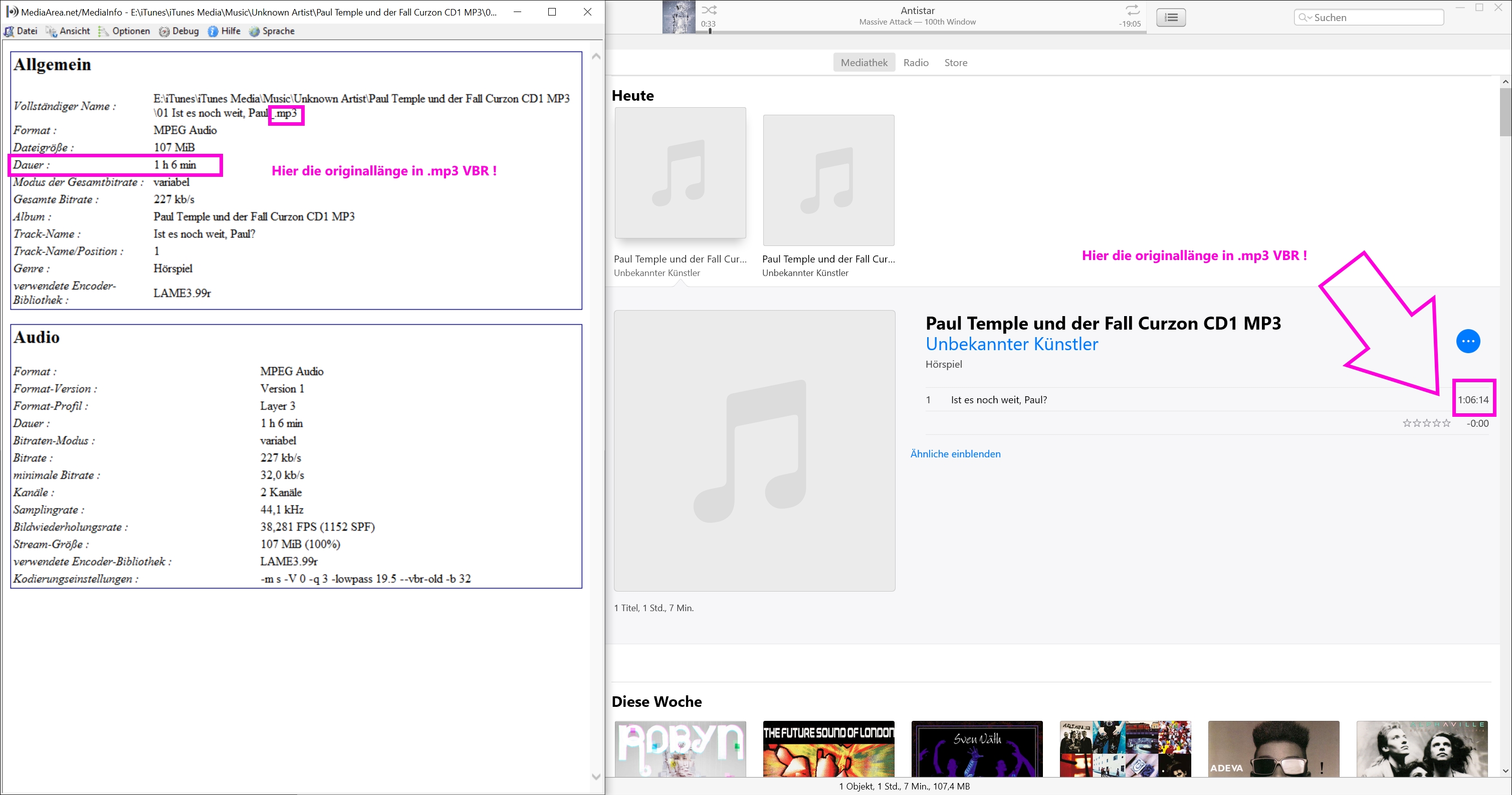Open the Unbekannter Künstler artist link
Screen dimensions: 1512x795
[1011, 345]
